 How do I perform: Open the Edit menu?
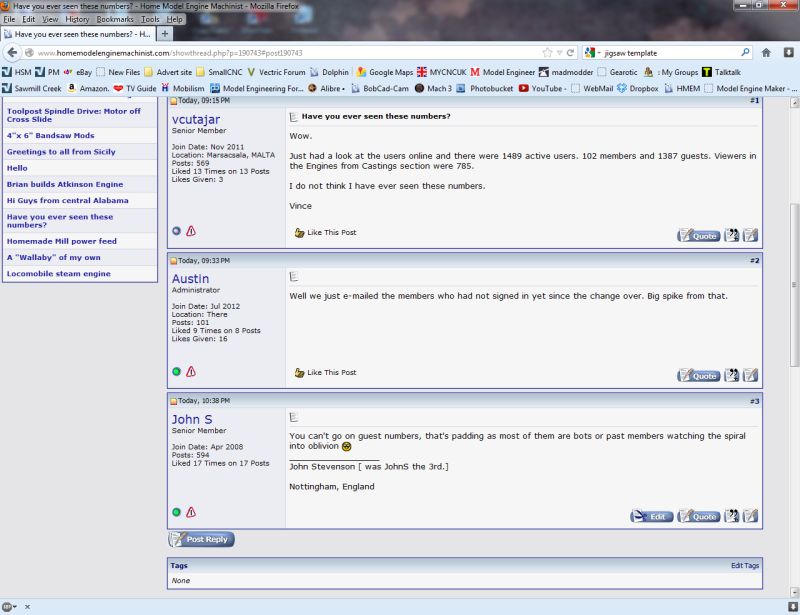click(29, 19)
